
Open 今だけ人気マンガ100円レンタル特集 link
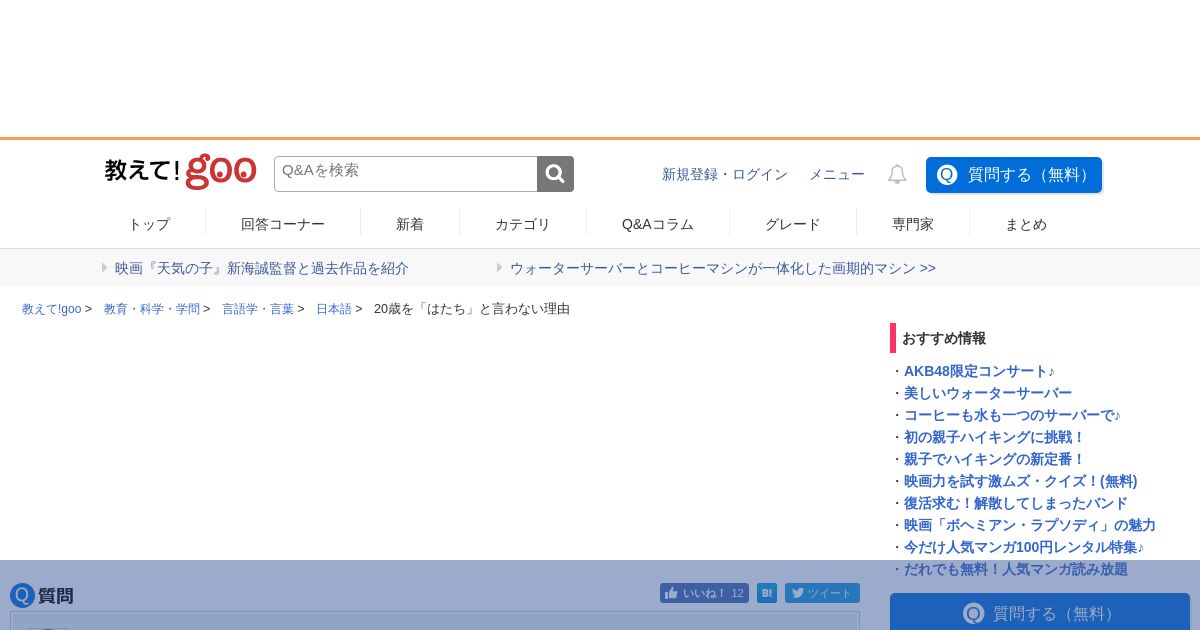[1024, 547]
